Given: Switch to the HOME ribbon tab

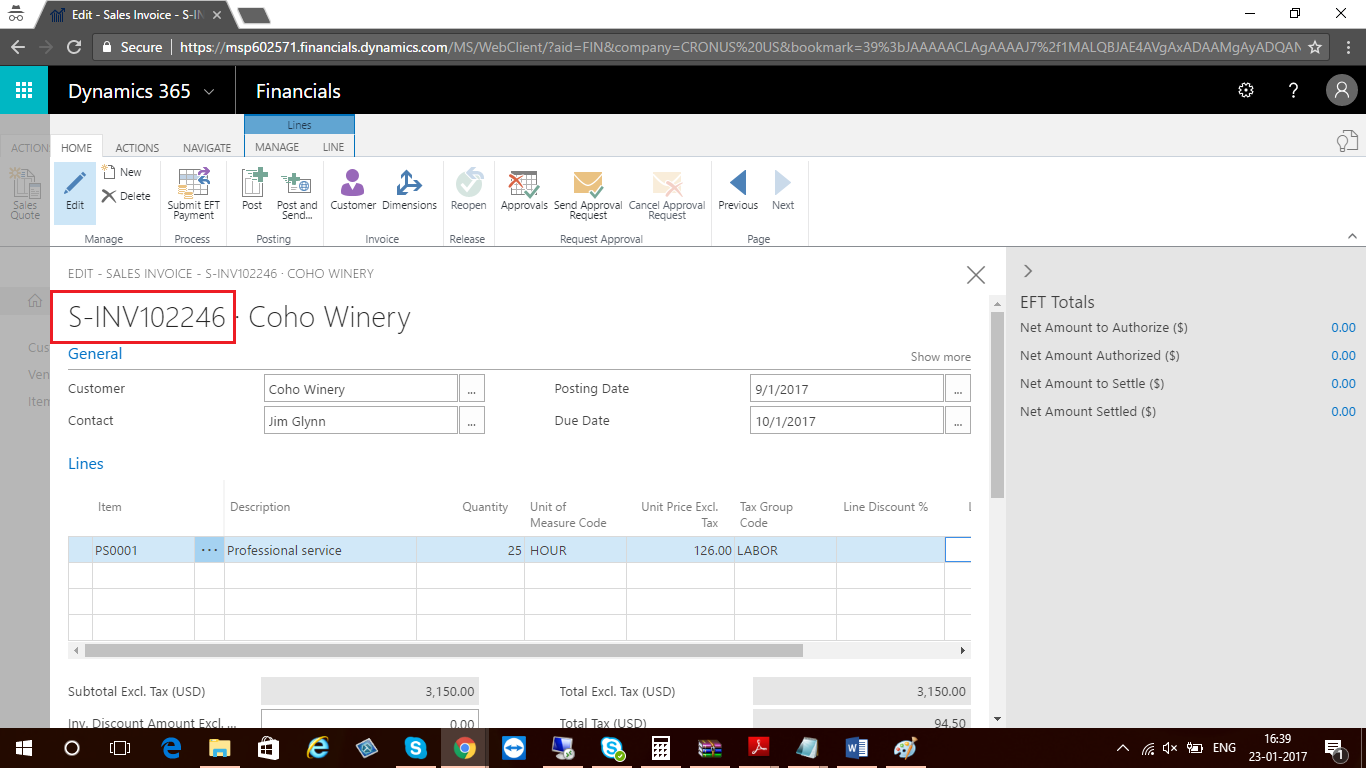Looking at the screenshot, I should 76,147.
